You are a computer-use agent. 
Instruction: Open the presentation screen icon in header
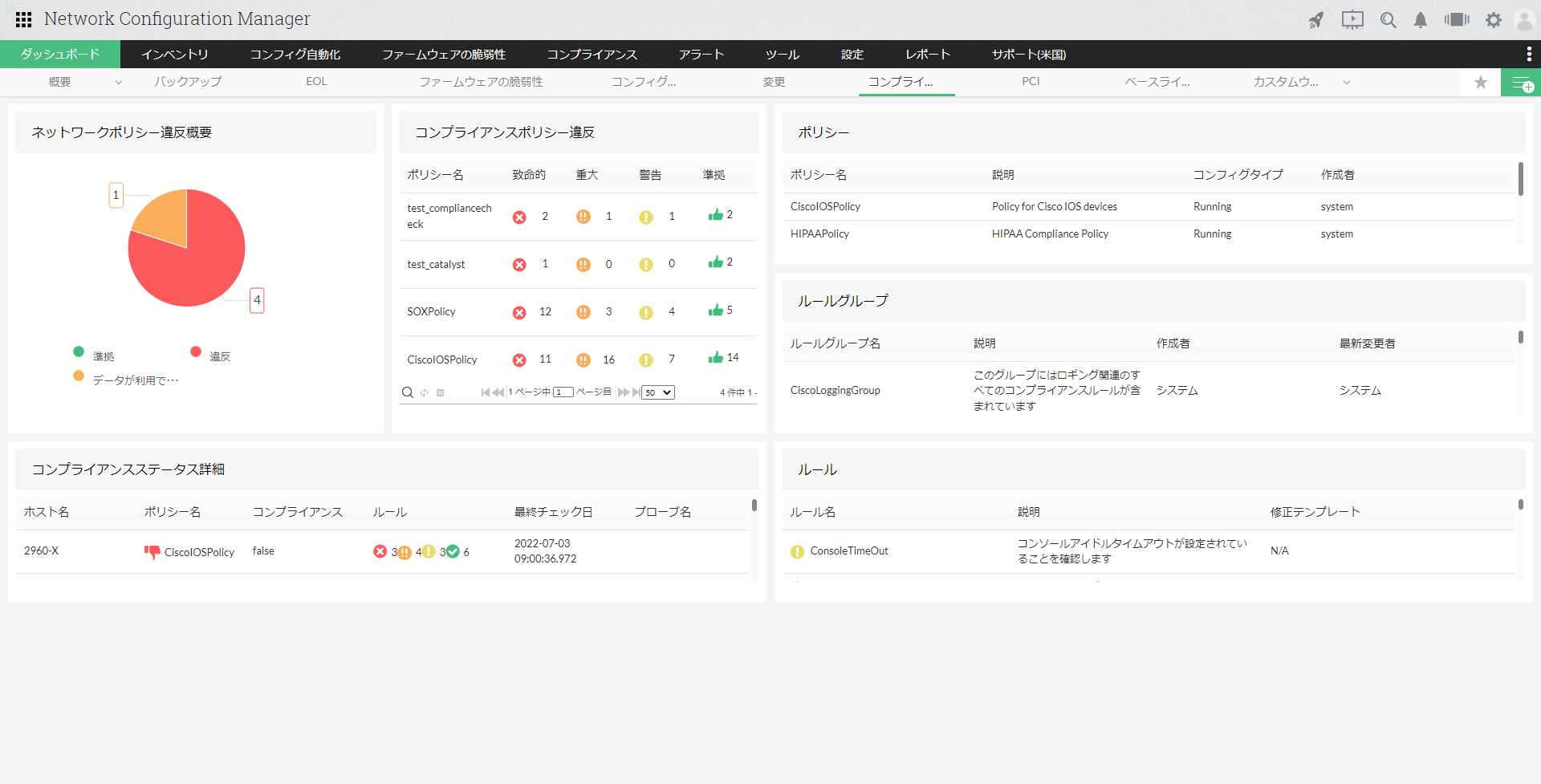coord(1352,20)
